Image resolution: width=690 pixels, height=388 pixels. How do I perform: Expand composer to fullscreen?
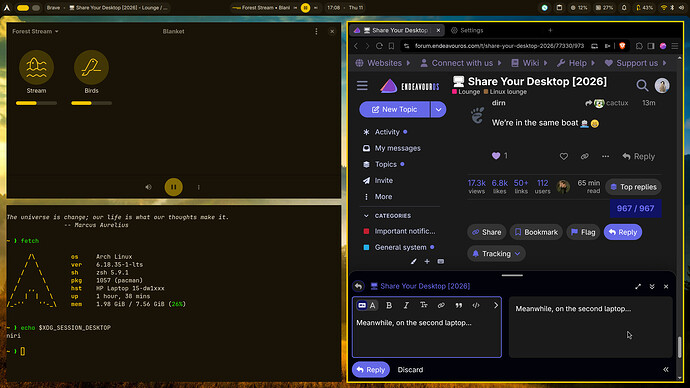click(638, 286)
